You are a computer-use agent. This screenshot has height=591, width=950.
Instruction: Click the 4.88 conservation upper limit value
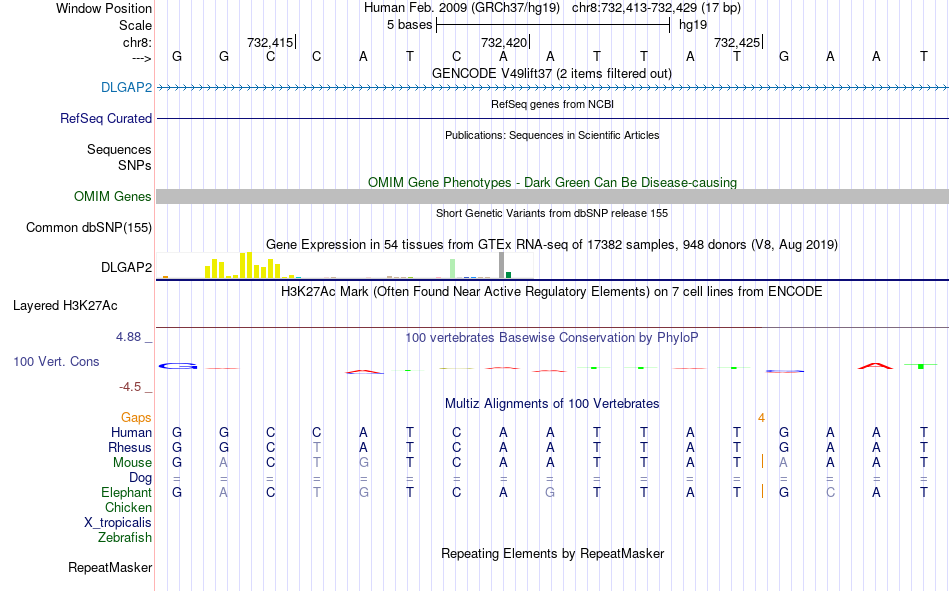128,336
